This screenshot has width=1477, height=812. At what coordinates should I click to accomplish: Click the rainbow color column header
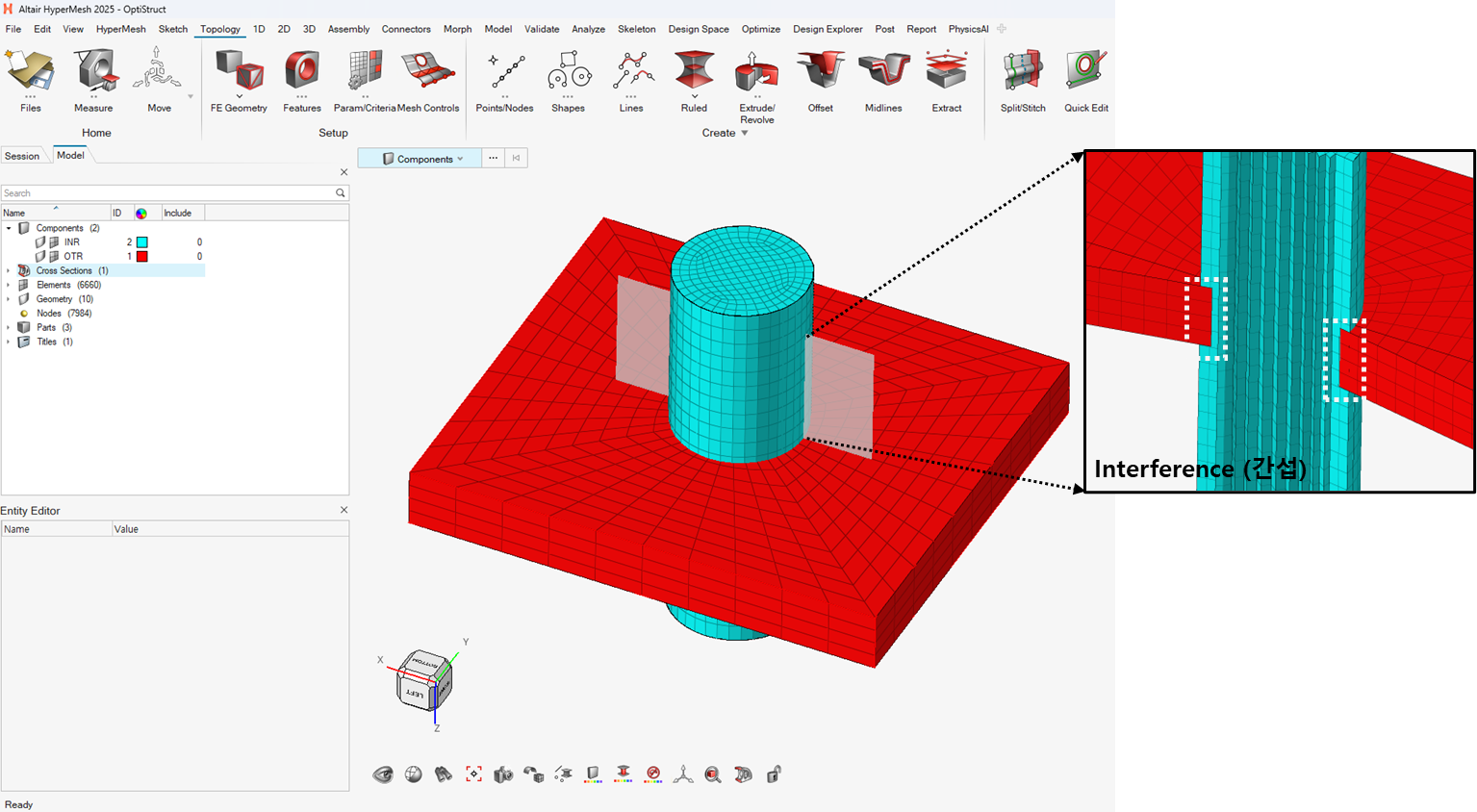click(141, 214)
